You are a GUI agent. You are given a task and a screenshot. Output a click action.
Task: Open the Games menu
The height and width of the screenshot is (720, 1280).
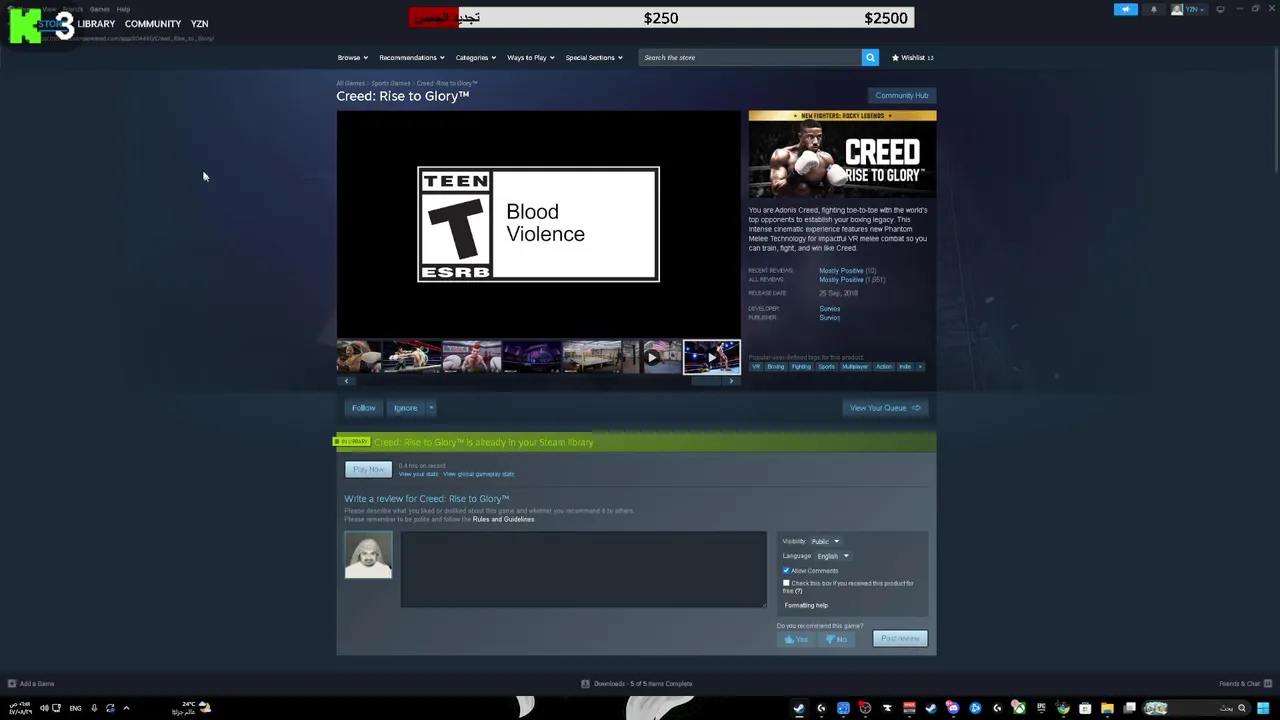(x=99, y=9)
